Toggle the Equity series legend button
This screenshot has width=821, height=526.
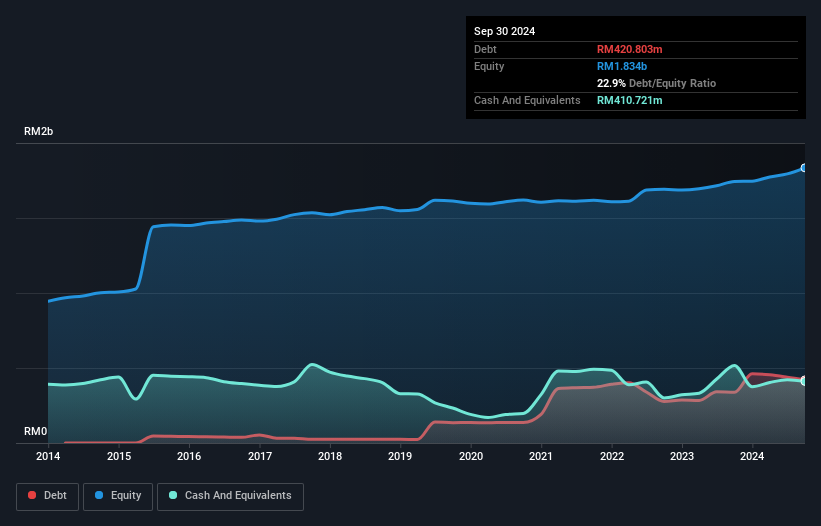click(118, 497)
